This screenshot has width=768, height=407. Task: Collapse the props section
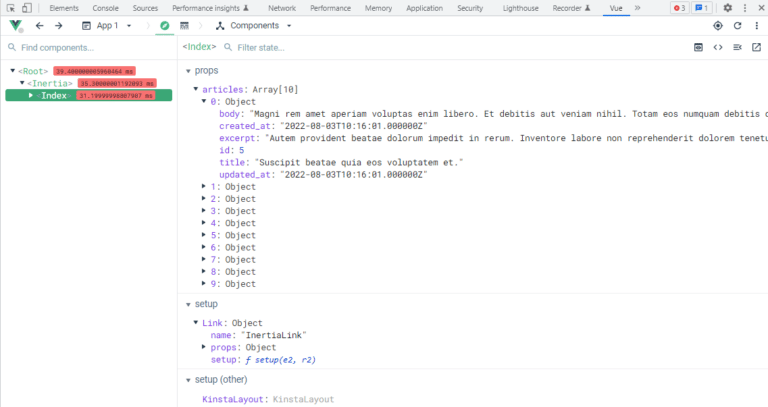188,71
